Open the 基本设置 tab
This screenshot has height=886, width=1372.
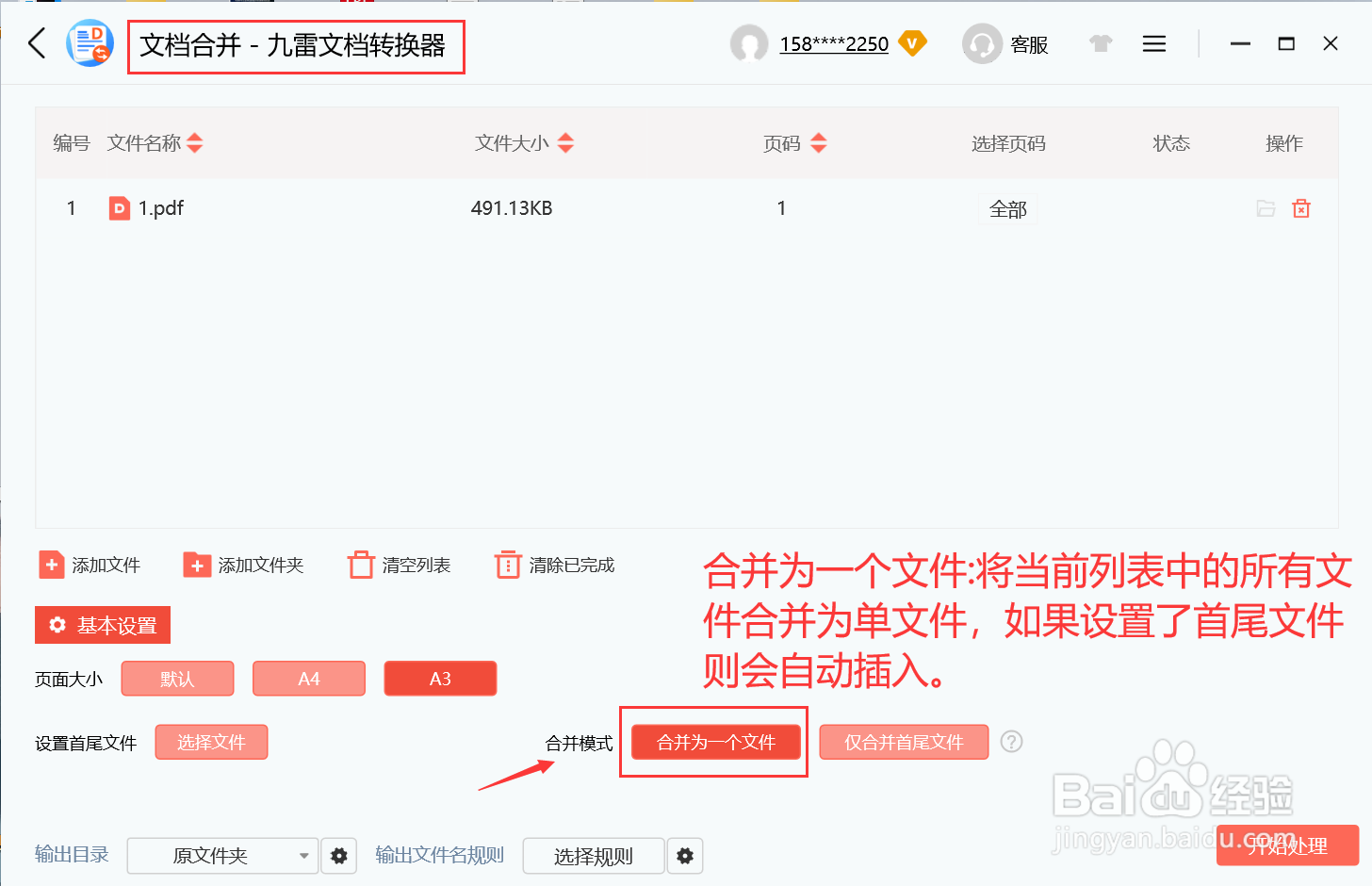pos(103,625)
